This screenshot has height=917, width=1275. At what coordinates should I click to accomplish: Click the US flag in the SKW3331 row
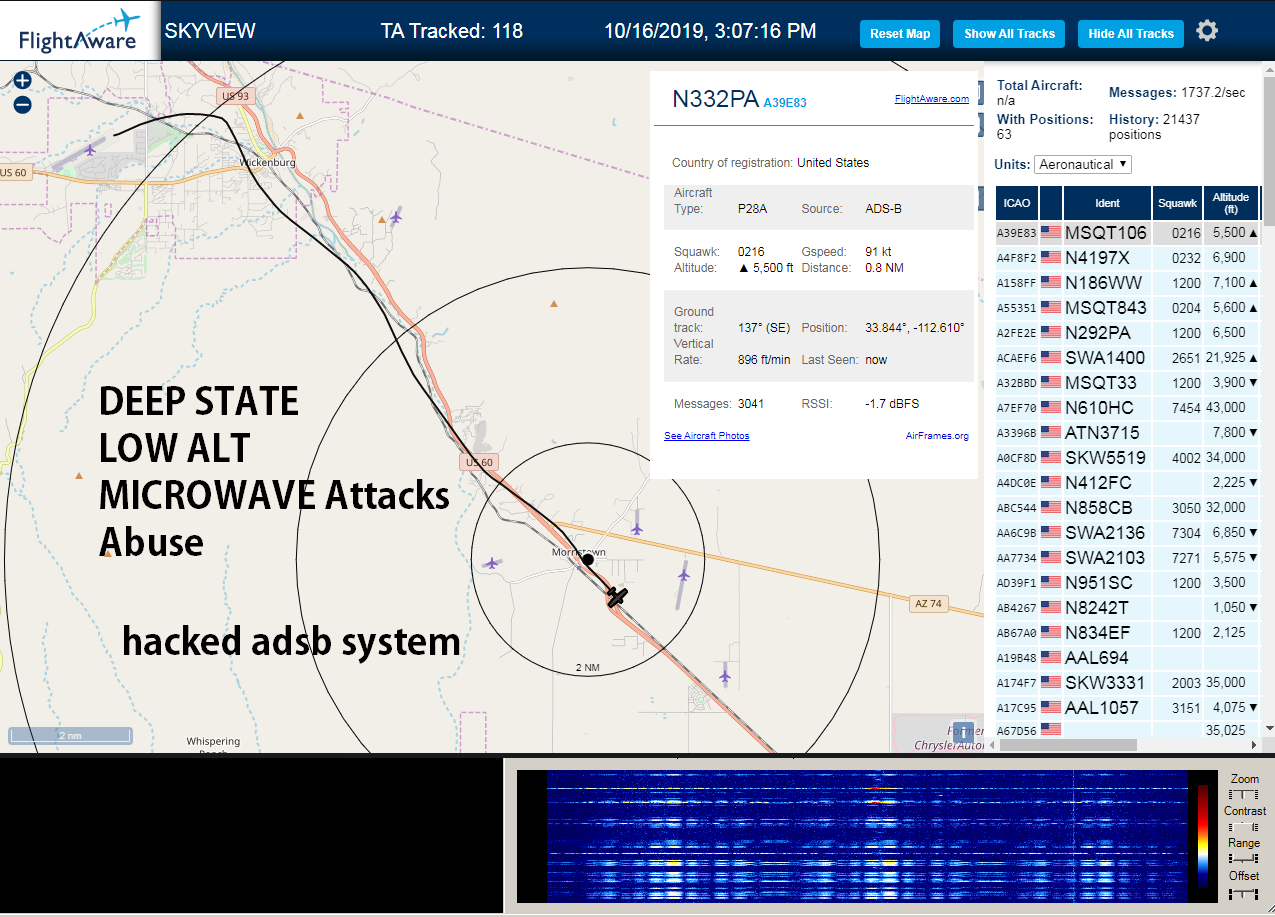coord(1051,683)
